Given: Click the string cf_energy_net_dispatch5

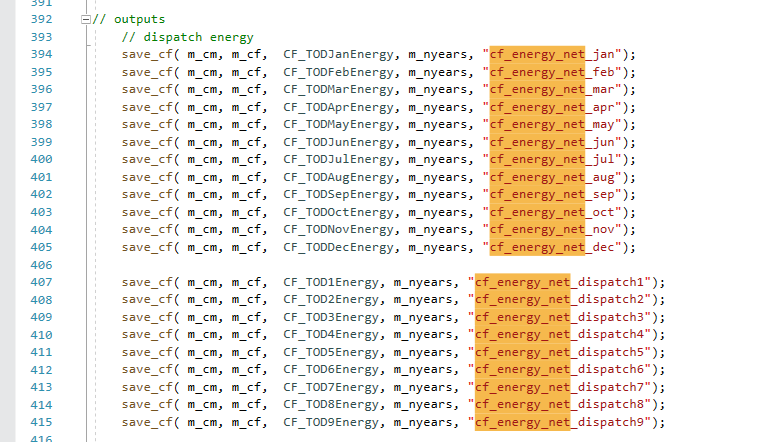Looking at the screenshot, I should coord(559,352).
